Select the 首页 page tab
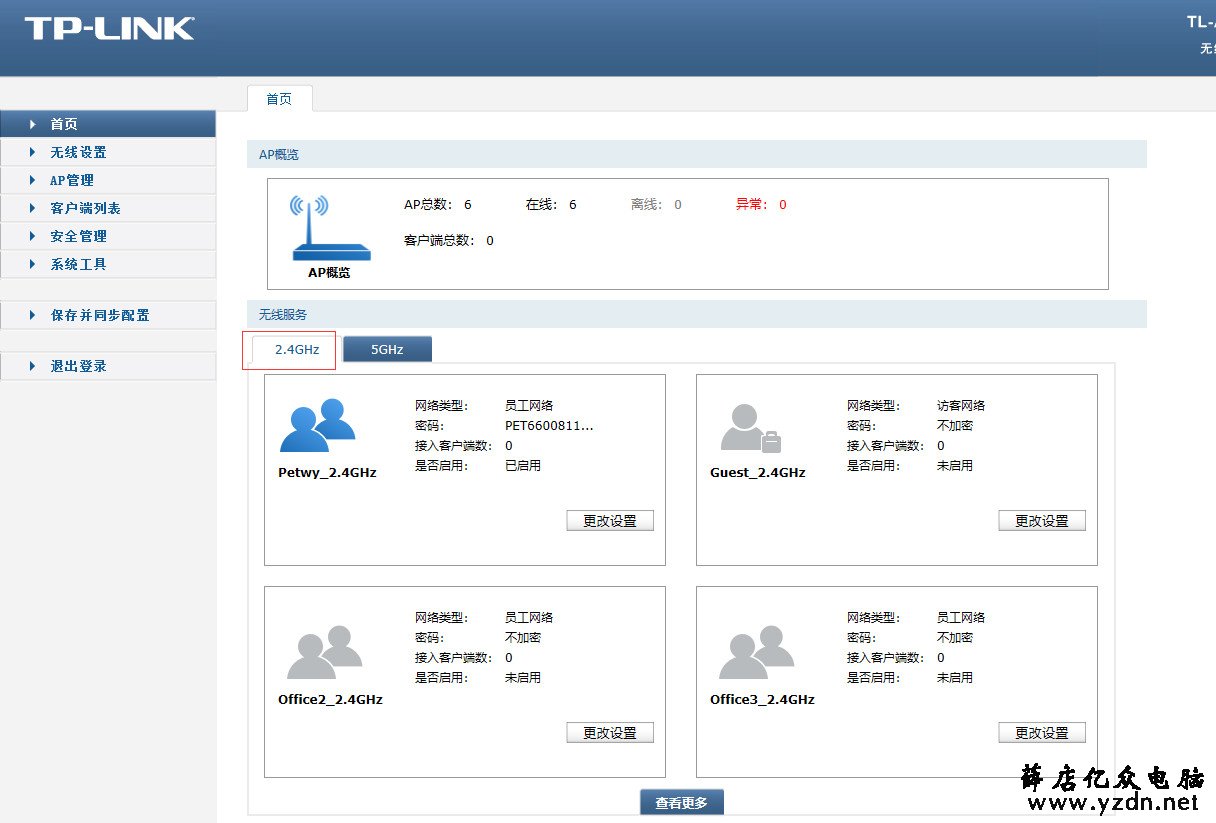 click(279, 99)
